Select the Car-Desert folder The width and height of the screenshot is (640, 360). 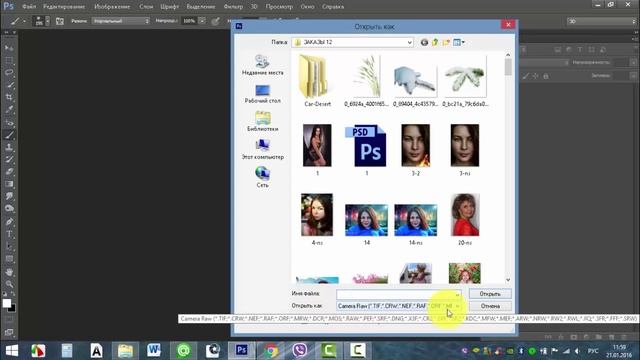[x=317, y=81]
